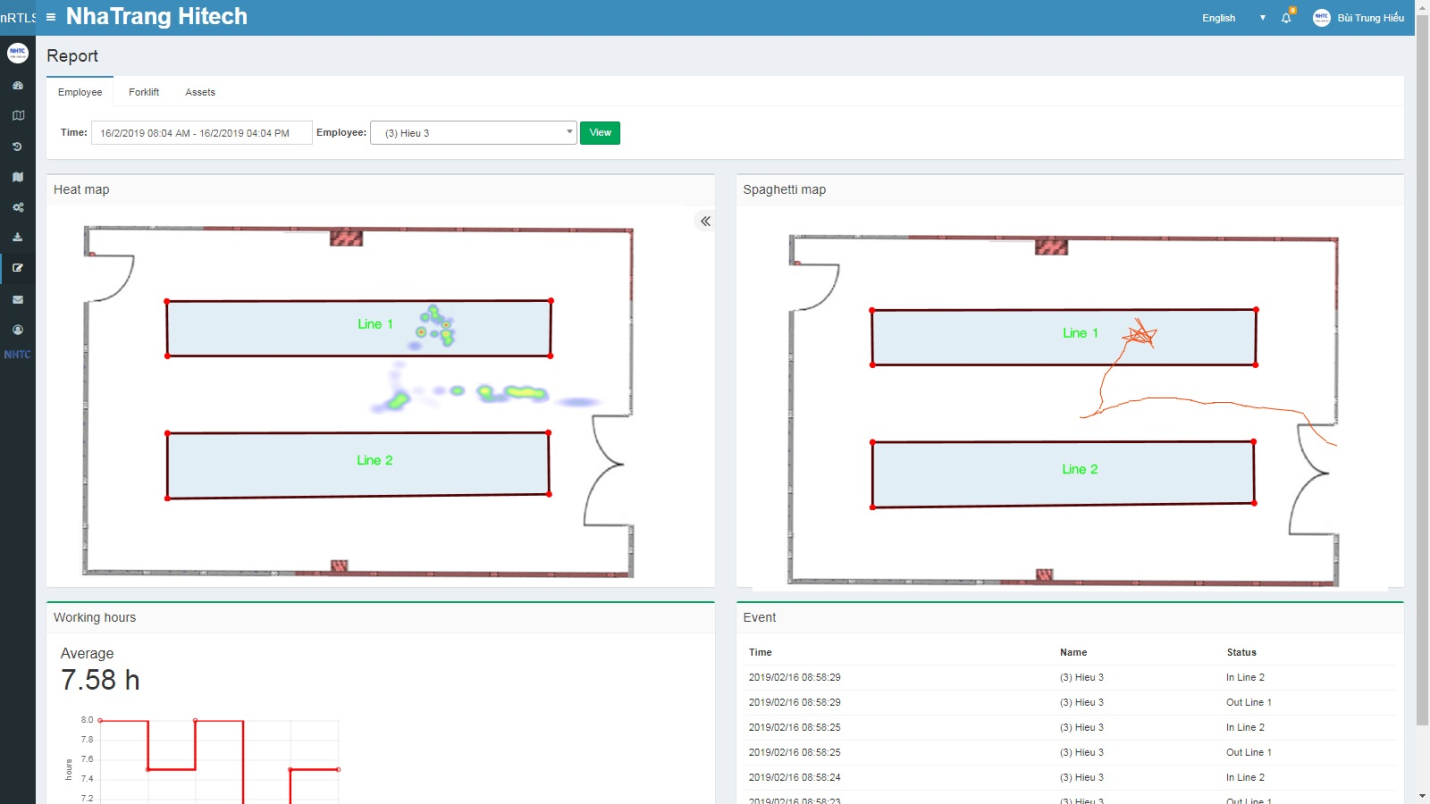Viewport: 1430px width, 804px height.
Task: Open the user account icon in sidebar
Action: [x=17, y=330]
